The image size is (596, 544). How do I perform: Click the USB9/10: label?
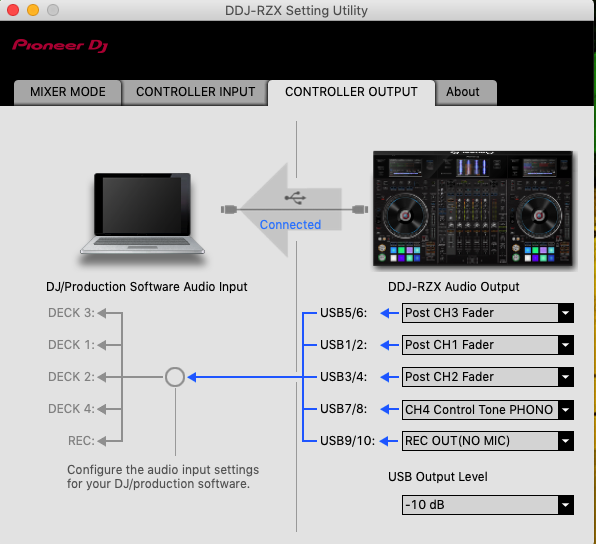coord(347,441)
